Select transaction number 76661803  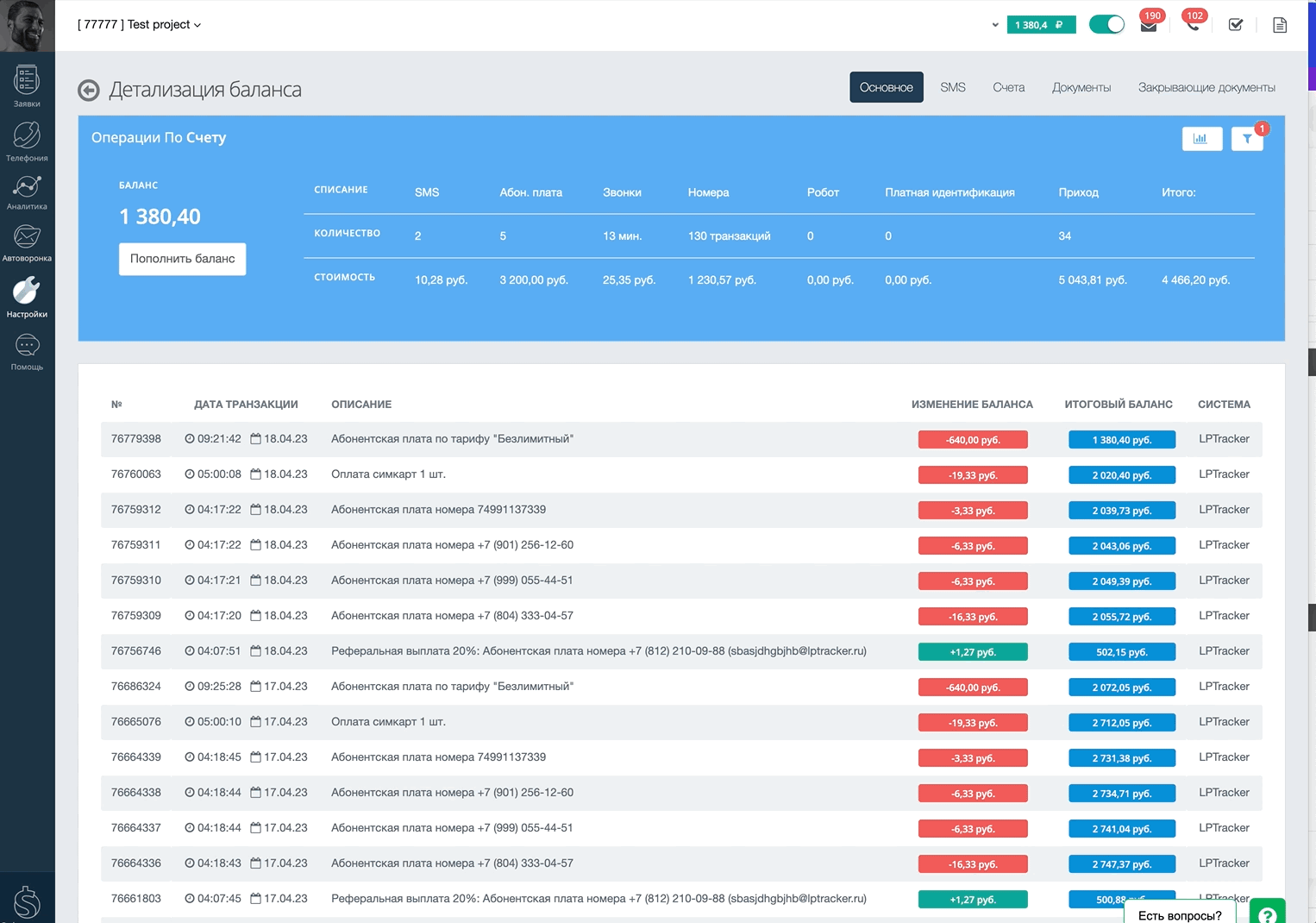click(x=136, y=899)
